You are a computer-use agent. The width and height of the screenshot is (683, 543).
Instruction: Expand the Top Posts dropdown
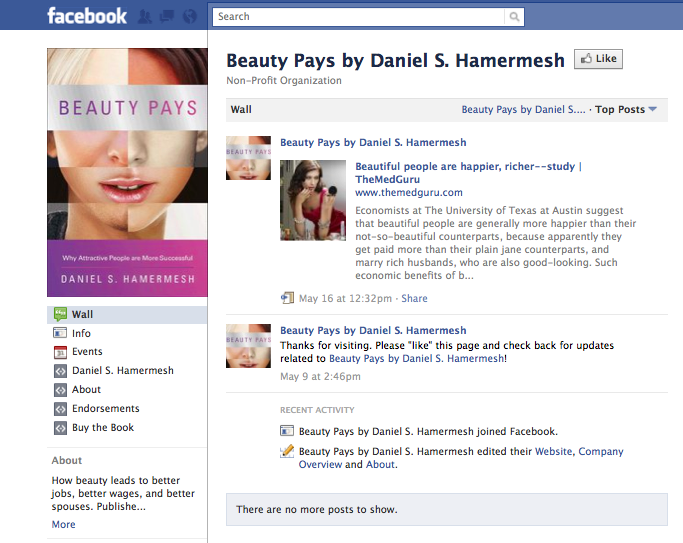[626, 109]
